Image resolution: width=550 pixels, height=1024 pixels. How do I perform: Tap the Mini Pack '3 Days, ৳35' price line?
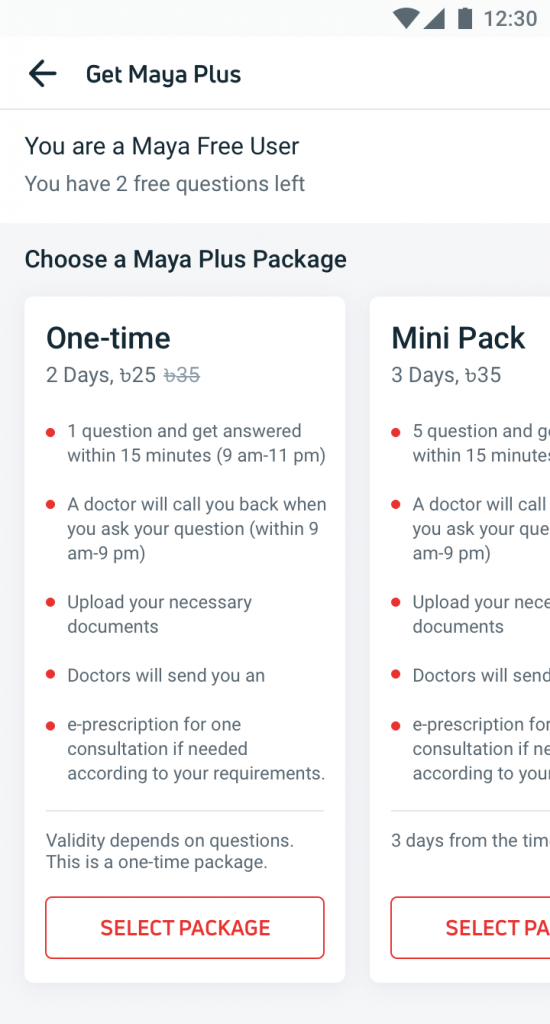446,375
